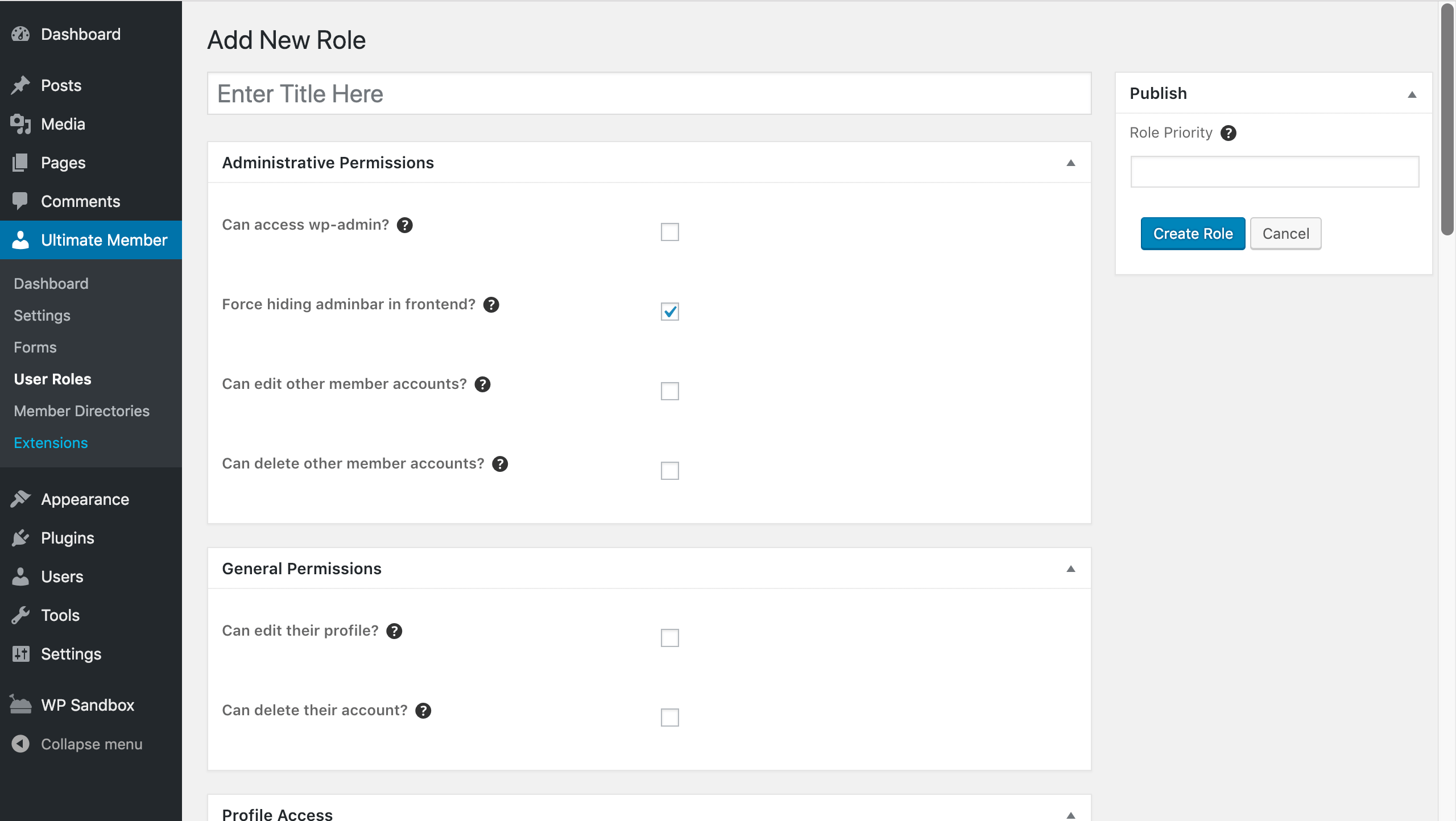Viewport: 1456px width, 821px height.
Task: Click help icon next to Role Priority
Action: click(1228, 133)
